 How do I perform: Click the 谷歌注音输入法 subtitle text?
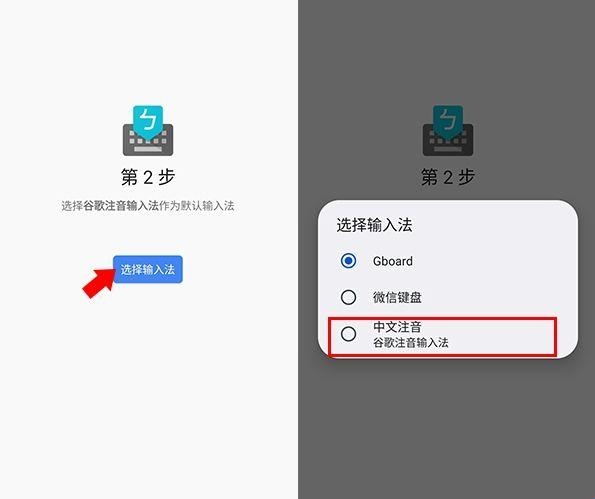pos(411,343)
